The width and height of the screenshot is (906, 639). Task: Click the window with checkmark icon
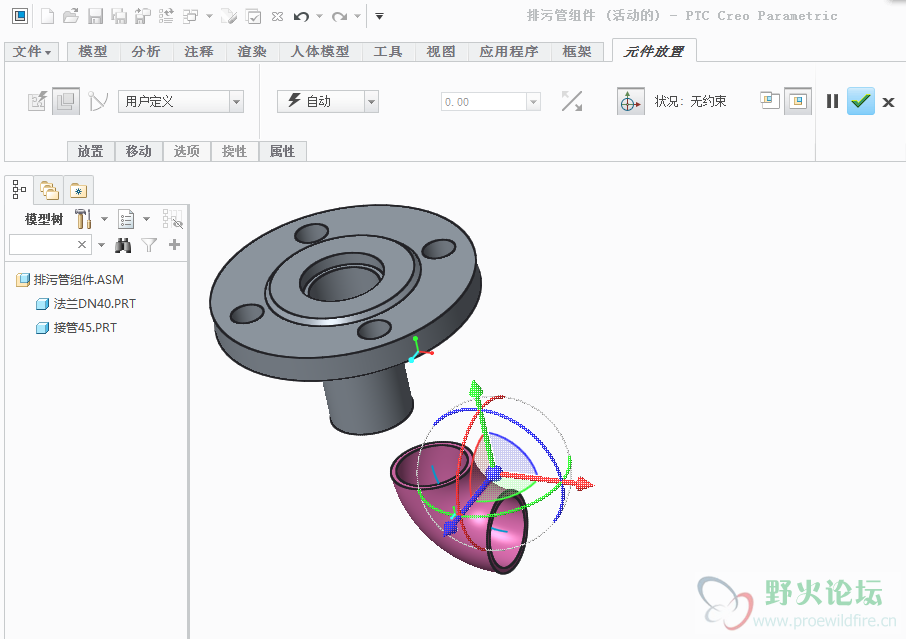[x=254, y=16]
